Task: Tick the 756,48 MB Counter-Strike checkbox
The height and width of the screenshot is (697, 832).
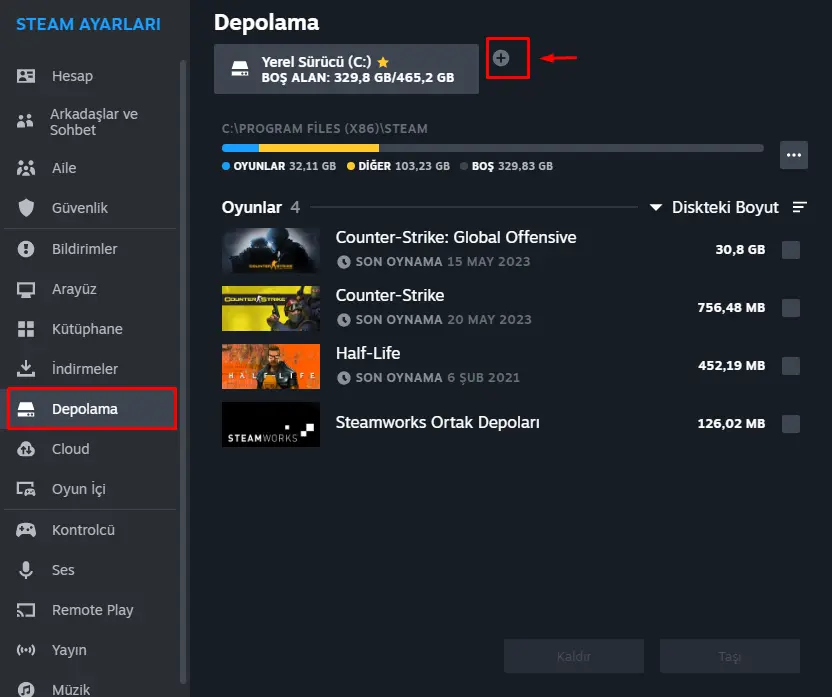Action: point(791,308)
